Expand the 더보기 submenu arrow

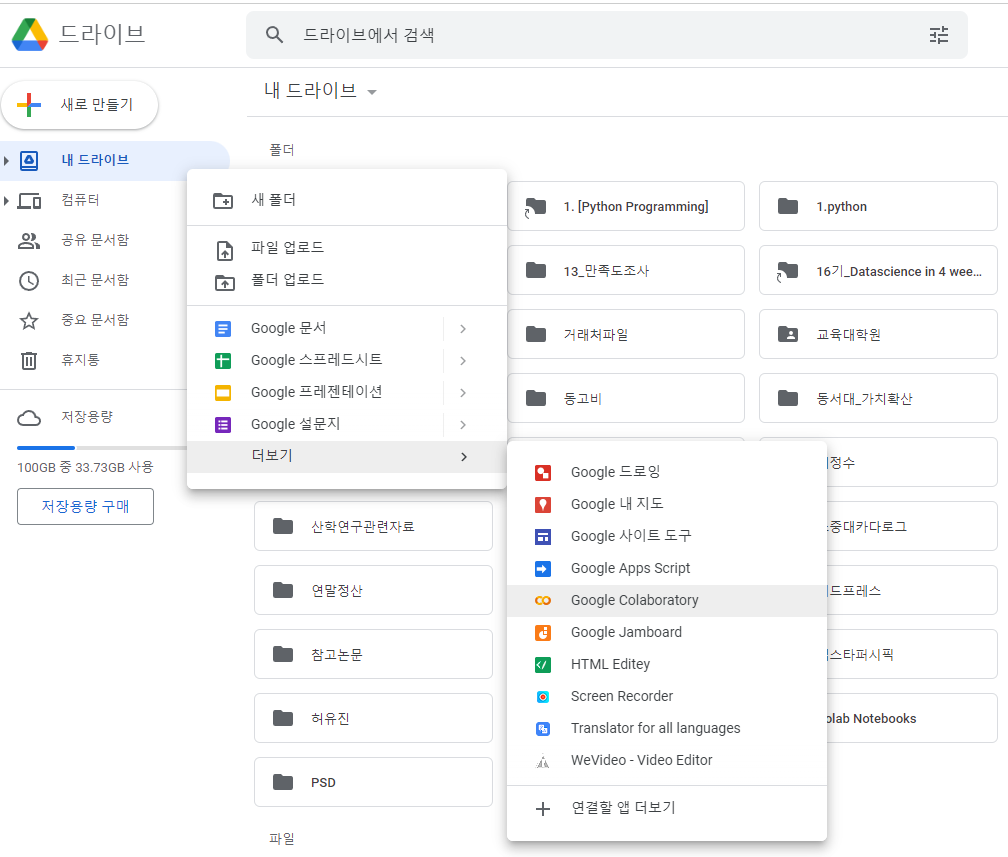[x=464, y=456]
